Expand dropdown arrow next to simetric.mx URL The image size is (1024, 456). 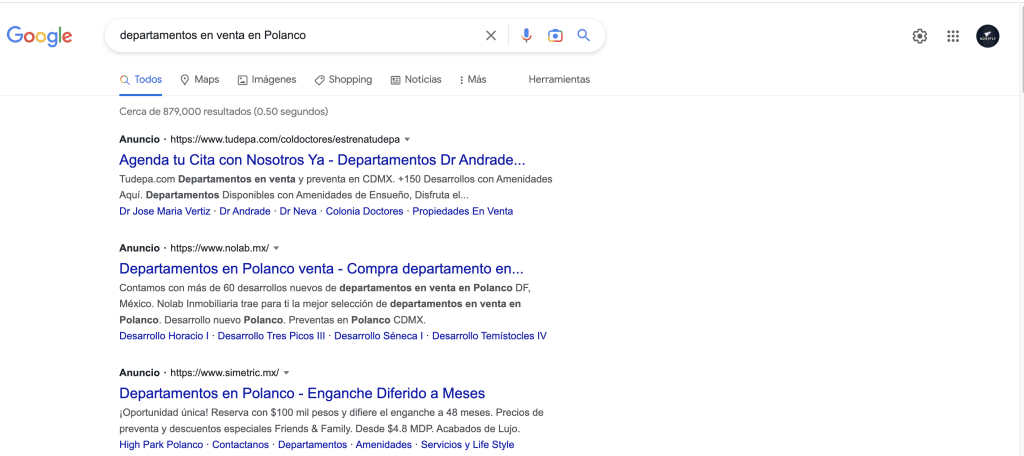click(286, 373)
